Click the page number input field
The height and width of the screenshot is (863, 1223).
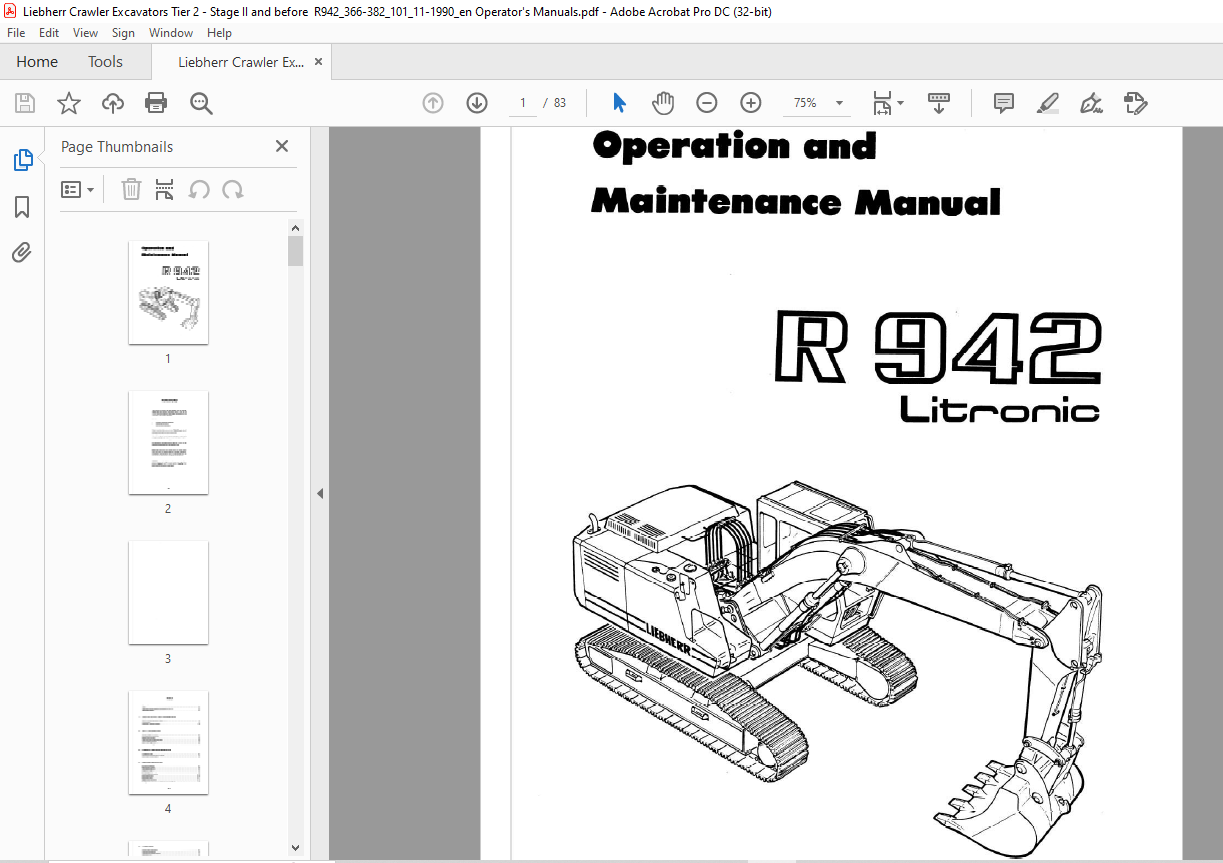click(x=522, y=103)
